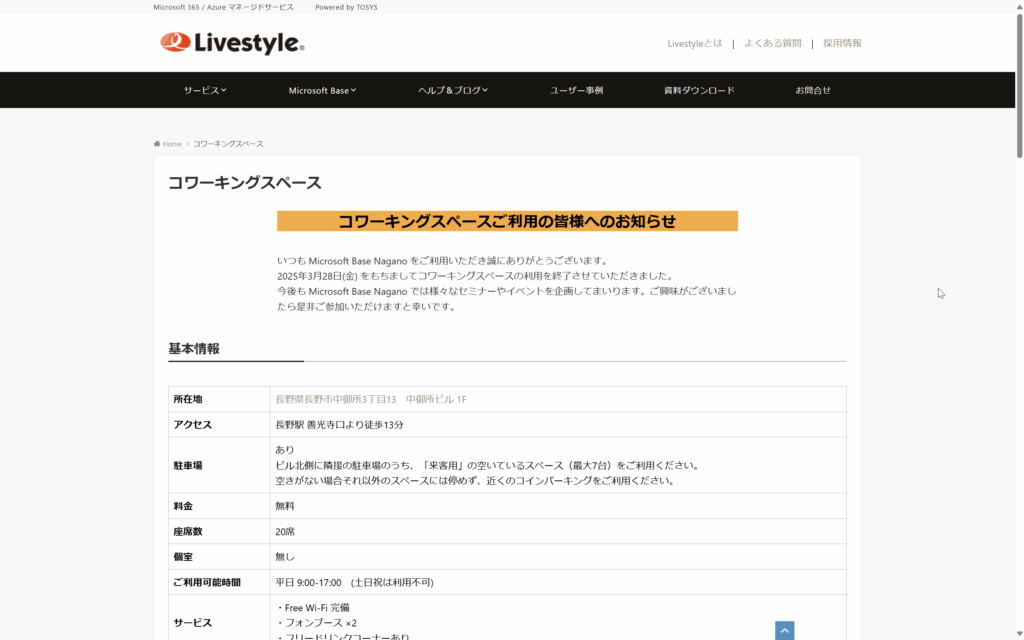The image size is (1024, 640).
Task: Expand the Microsoft Base menu
Action: pyautogui.click(x=323, y=90)
